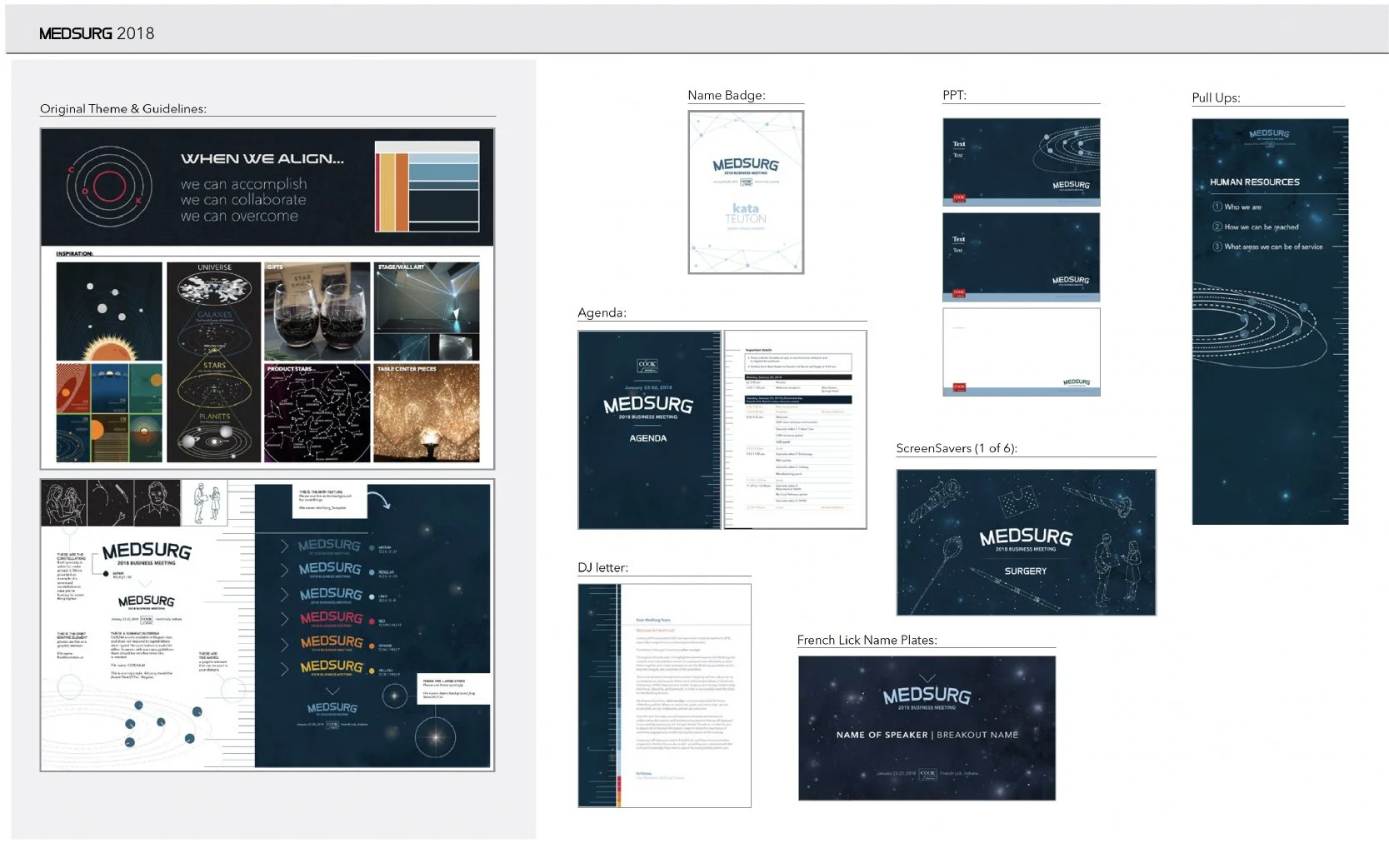
Task: Open the second dark PPT slide
Action: click(1022, 257)
